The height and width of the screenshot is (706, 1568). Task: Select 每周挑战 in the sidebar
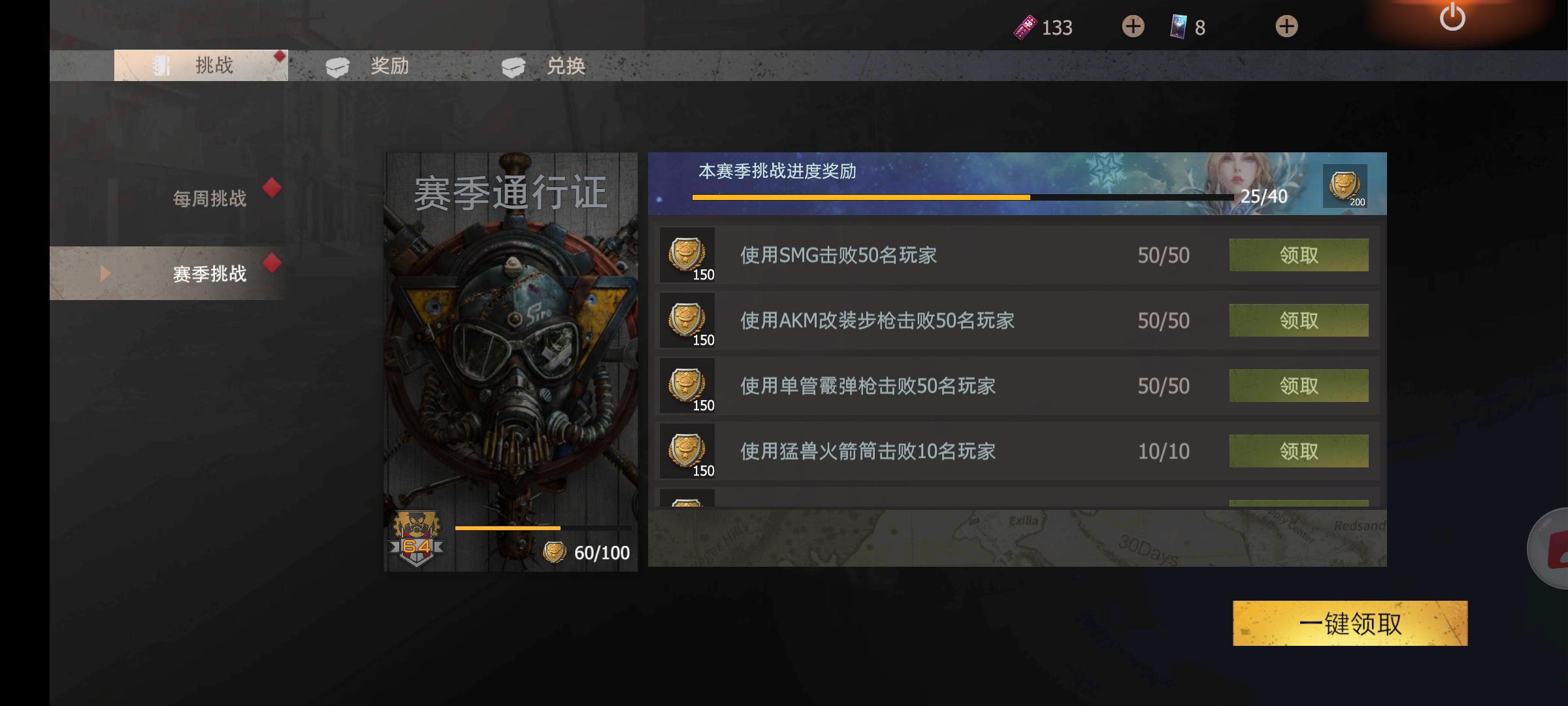210,199
